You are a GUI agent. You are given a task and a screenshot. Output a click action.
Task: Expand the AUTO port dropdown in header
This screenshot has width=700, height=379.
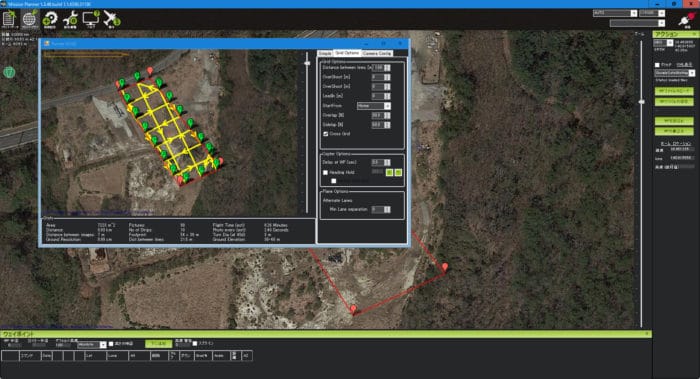(615, 13)
